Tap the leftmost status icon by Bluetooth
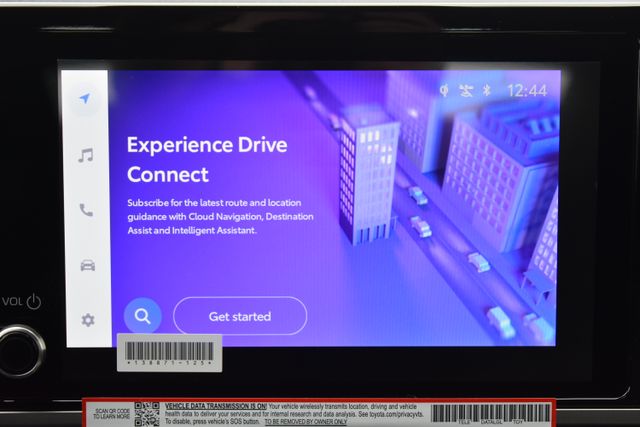Viewport: 640px width, 427px height. (444, 90)
